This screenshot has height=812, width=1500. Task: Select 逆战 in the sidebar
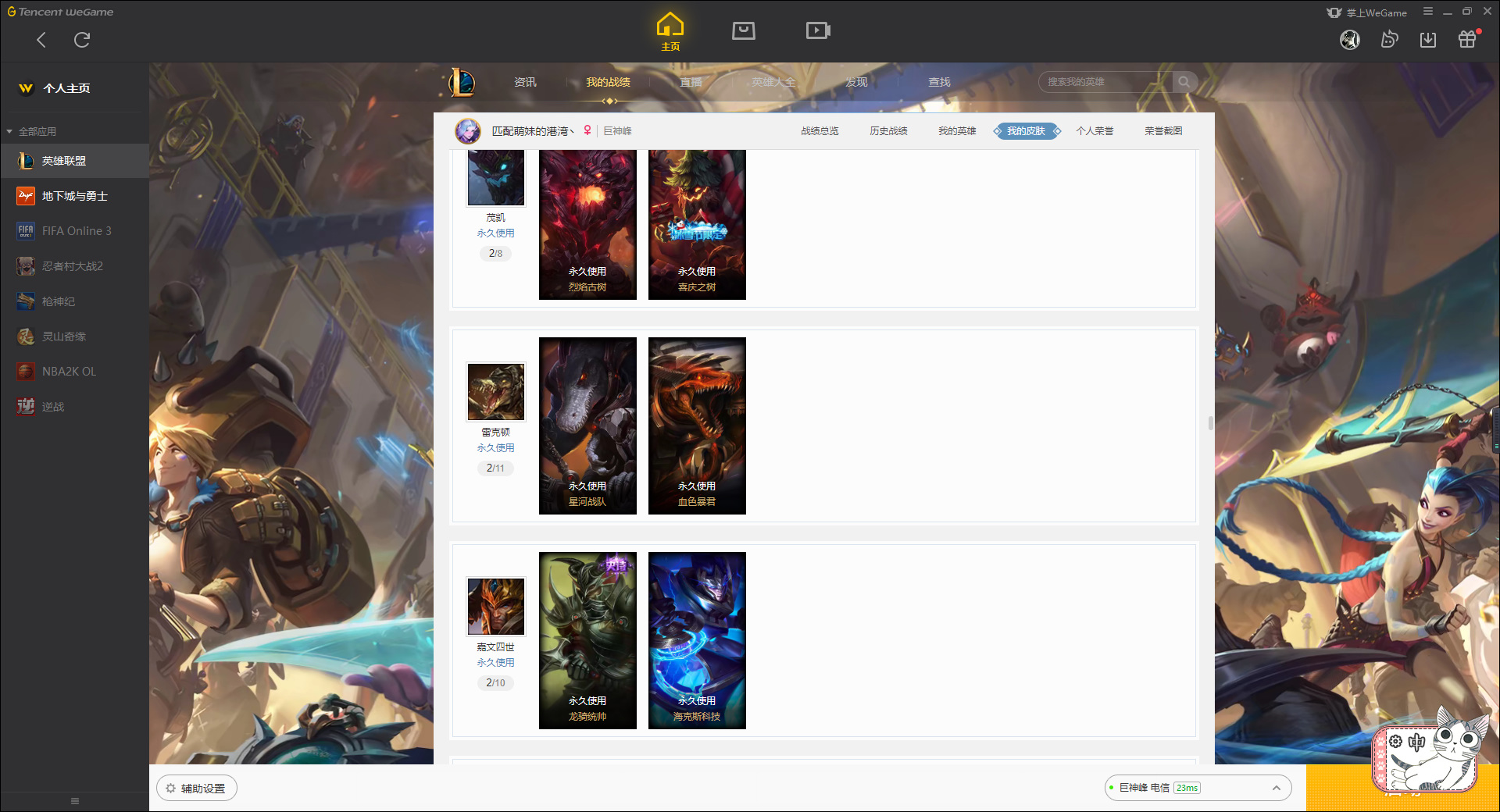point(74,407)
